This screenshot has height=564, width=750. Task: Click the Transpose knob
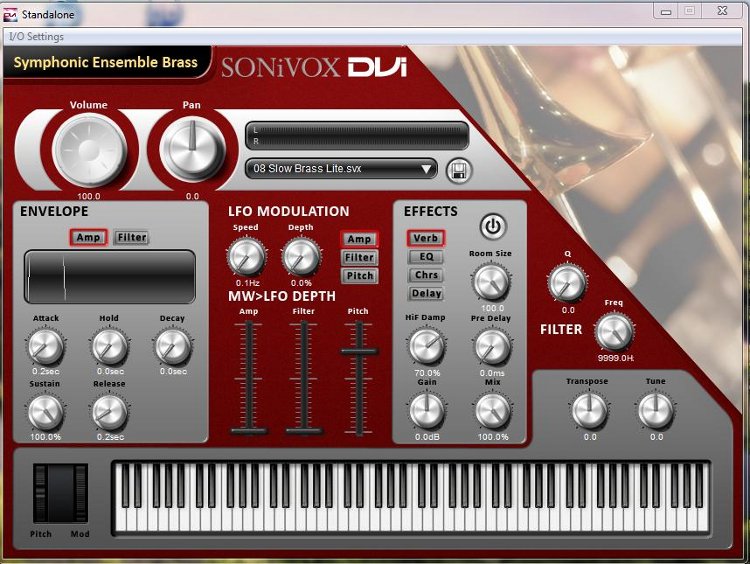(x=590, y=410)
